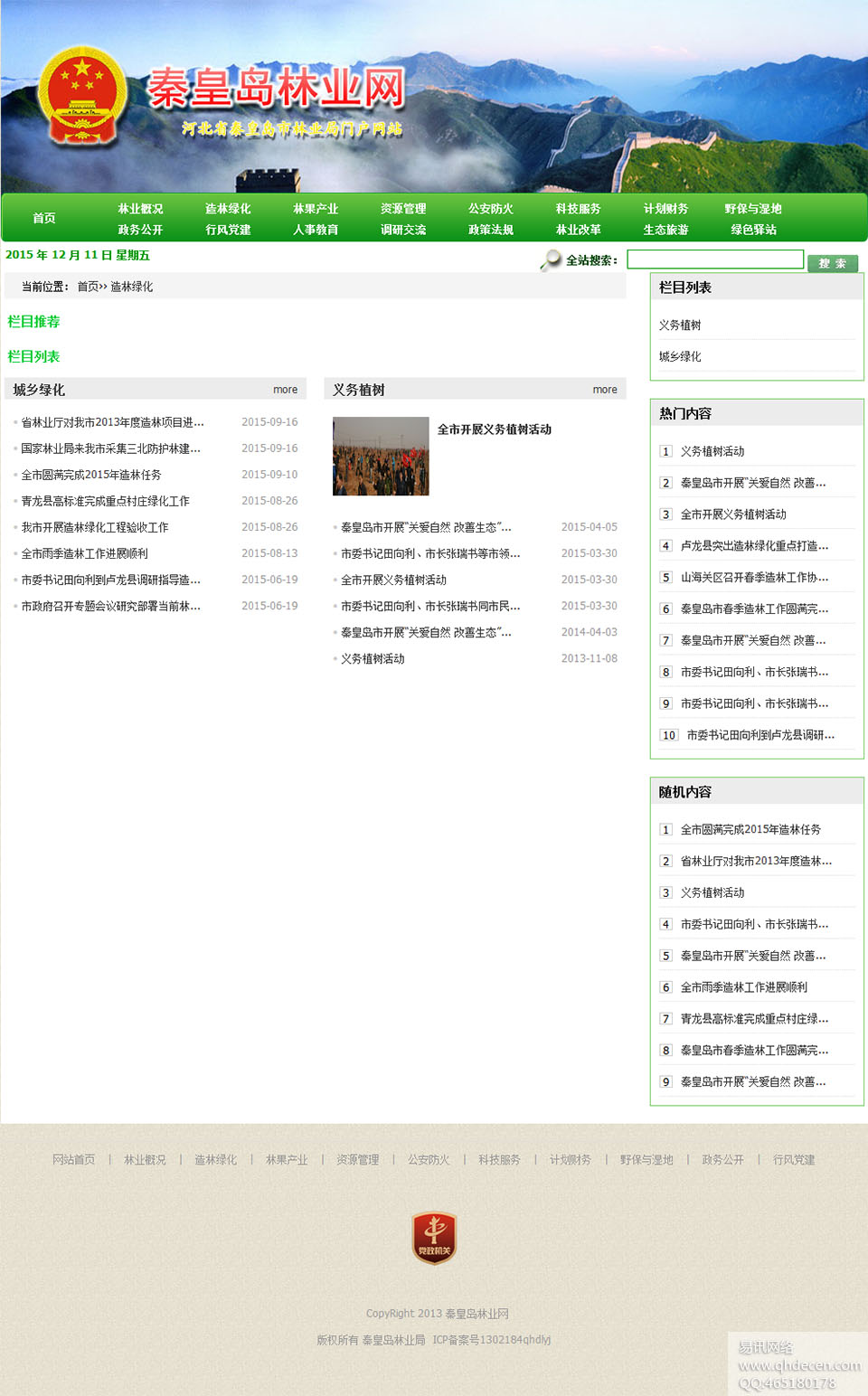
Task: Open random item 1 全市圆满完成2015年造林任务
Action: (x=750, y=830)
